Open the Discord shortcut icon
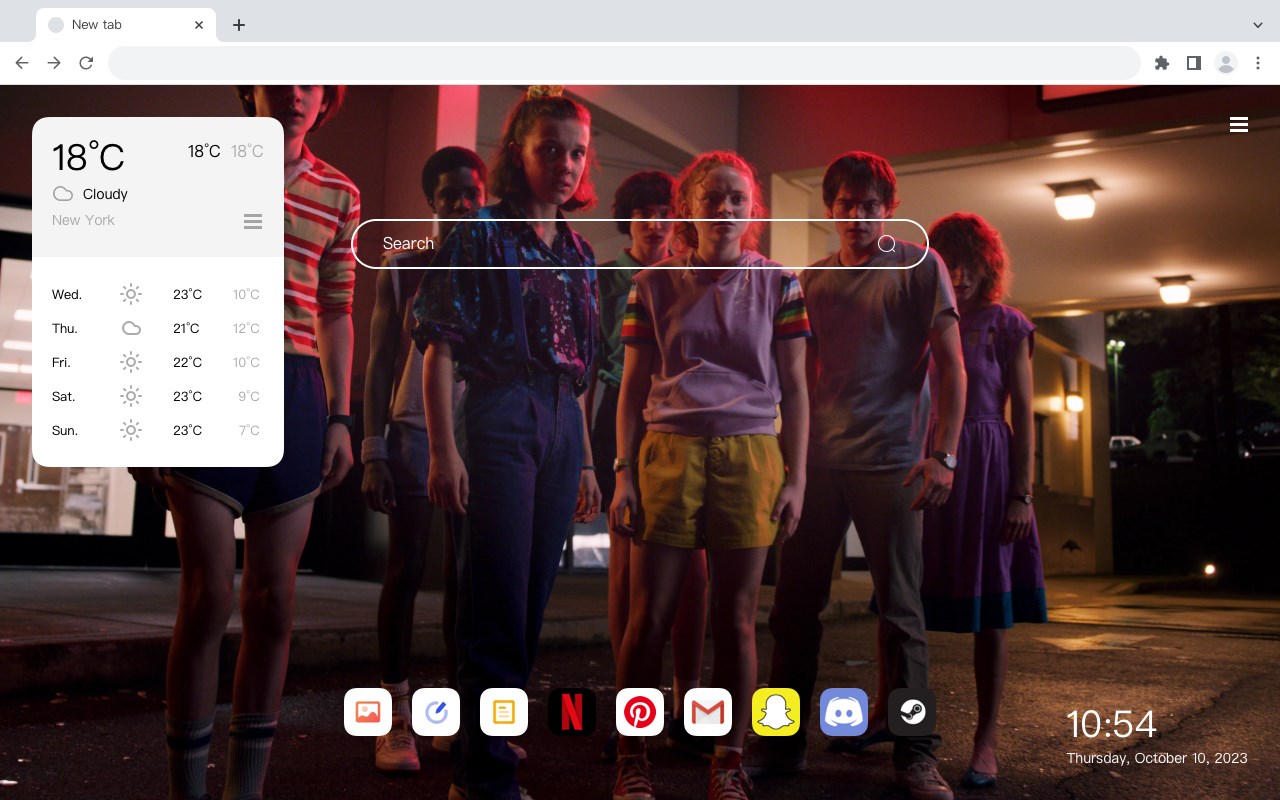 (x=844, y=712)
